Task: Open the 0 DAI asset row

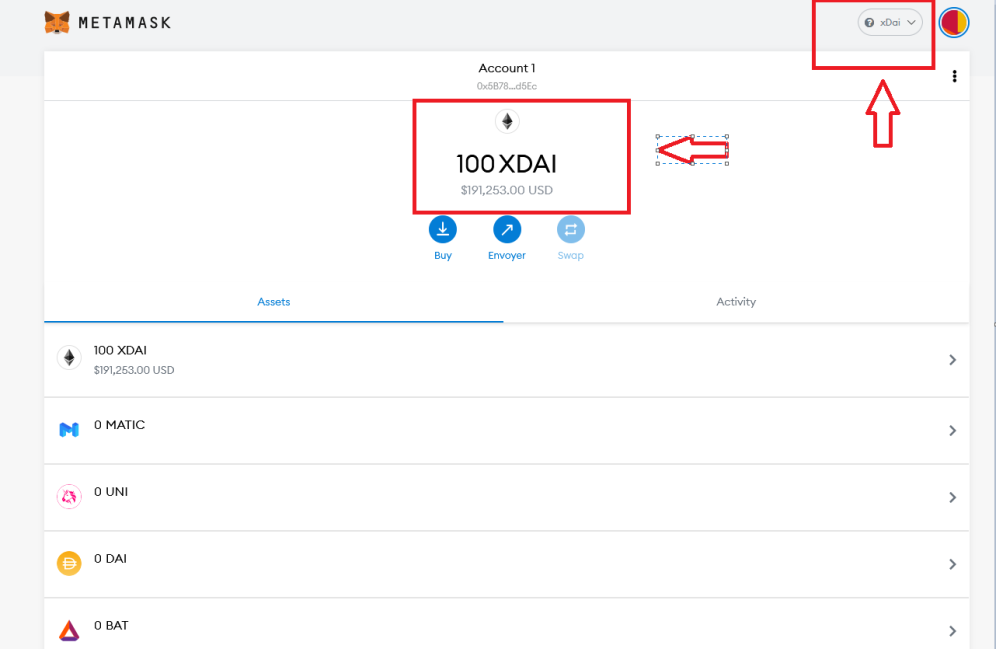Action: pos(506,564)
